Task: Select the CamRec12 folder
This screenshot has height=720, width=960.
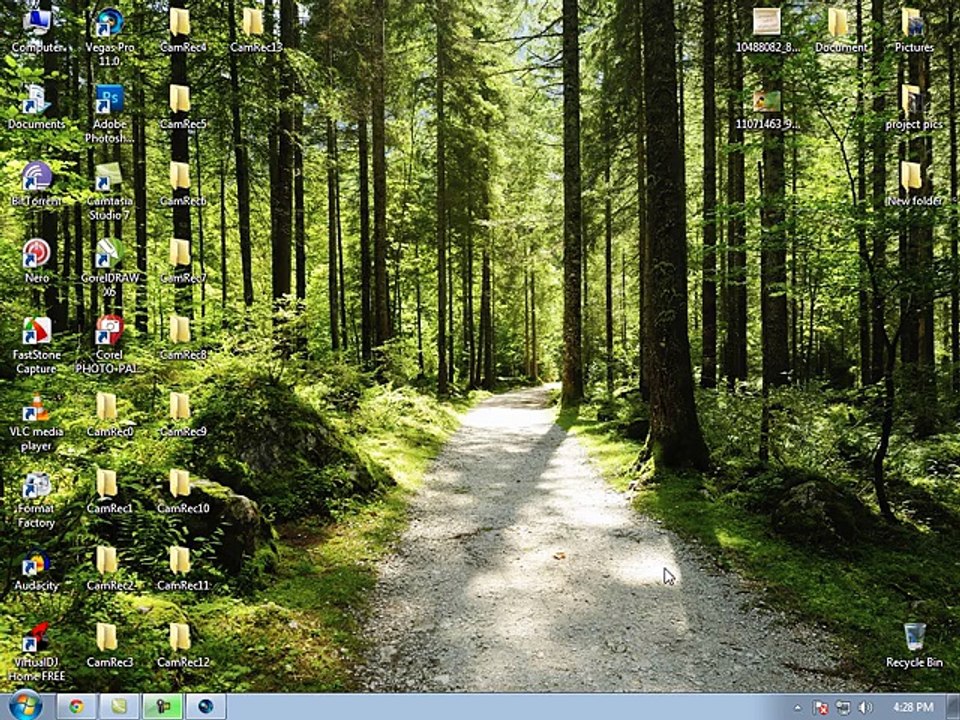Action: (182, 646)
